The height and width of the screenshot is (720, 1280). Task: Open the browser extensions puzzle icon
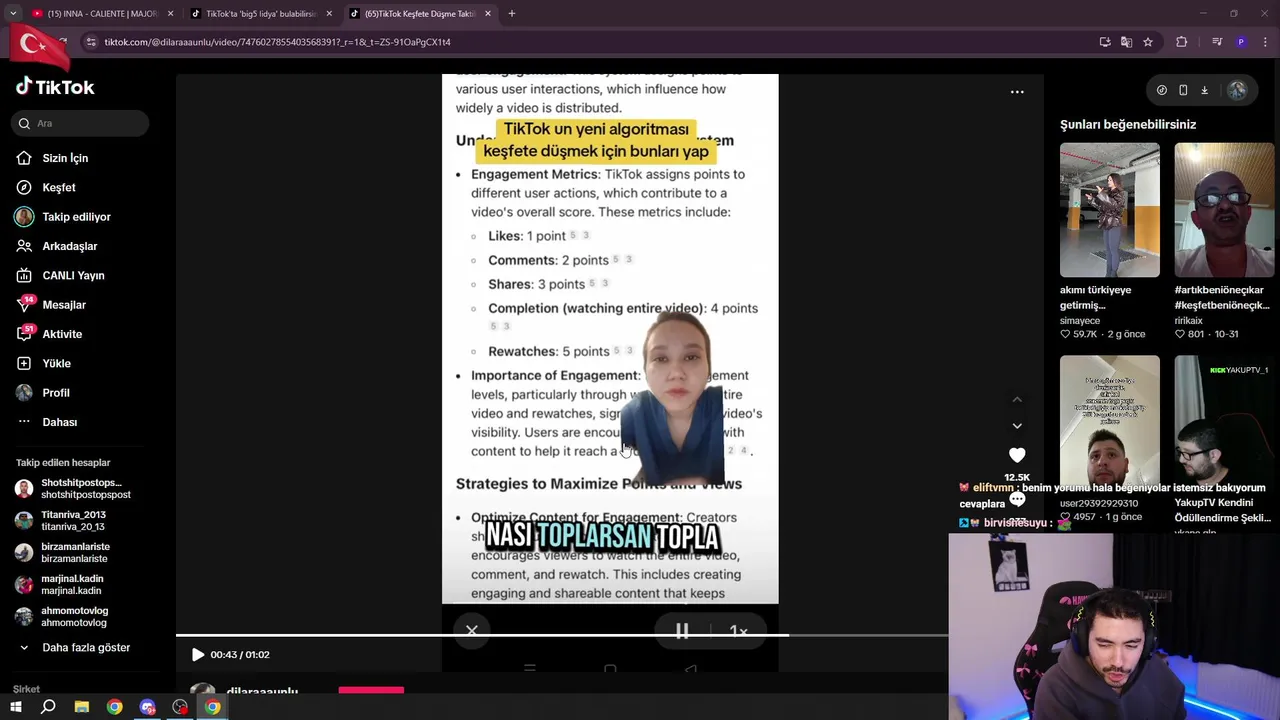[1182, 42]
